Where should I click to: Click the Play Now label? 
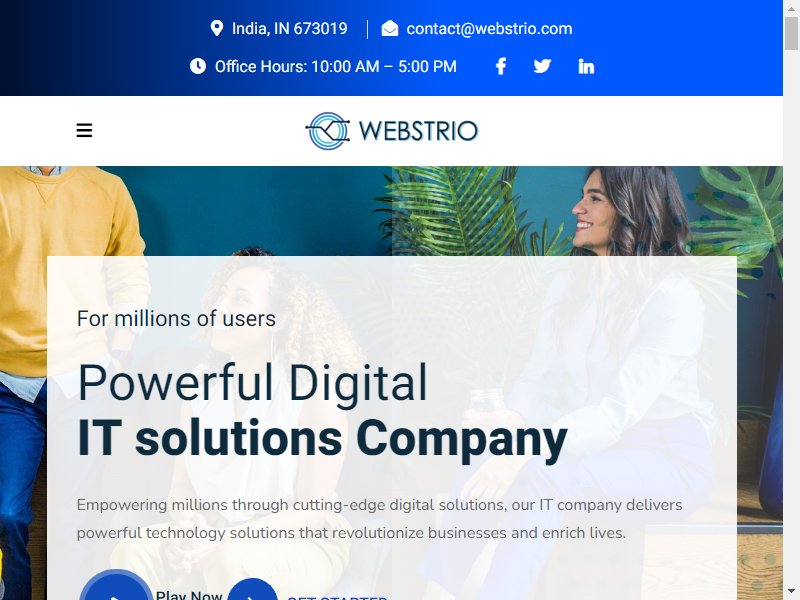click(x=189, y=595)
